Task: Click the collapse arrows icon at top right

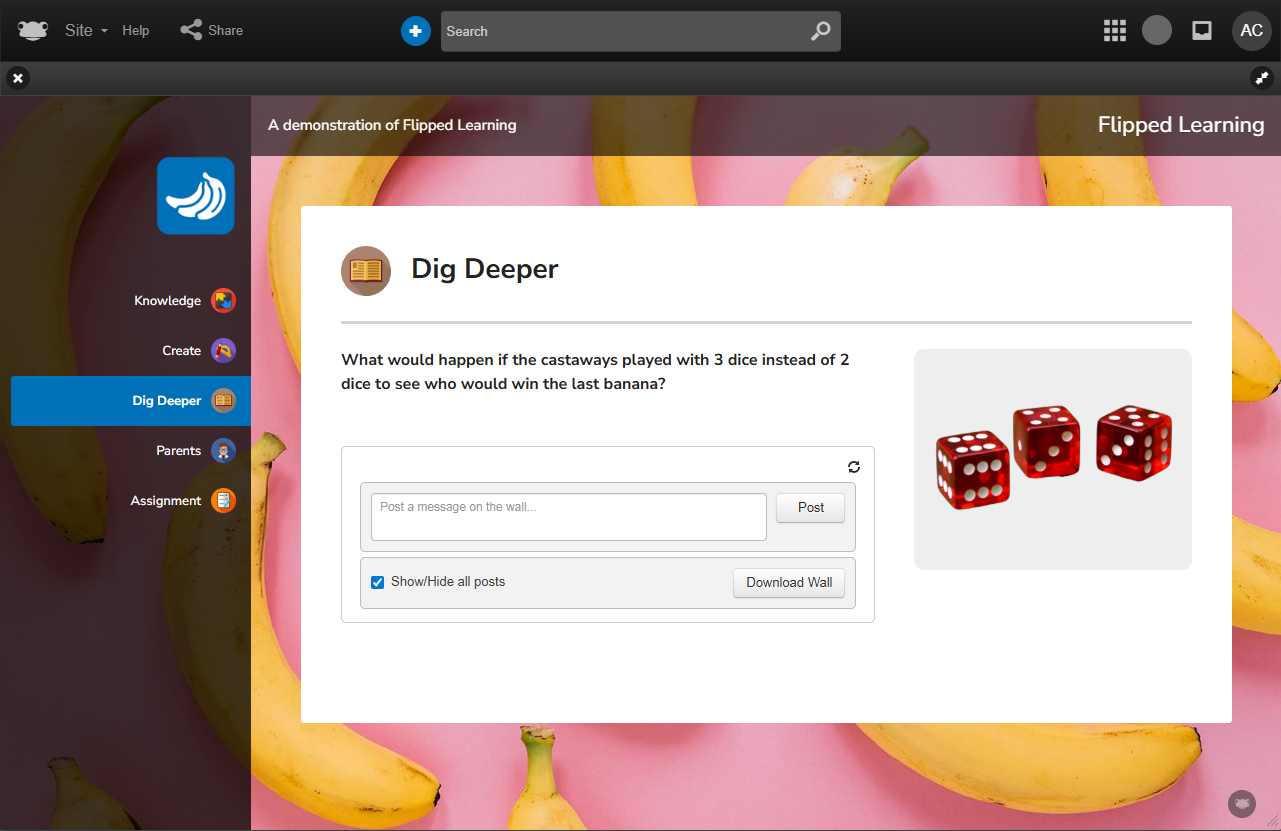Action: 1261,78
